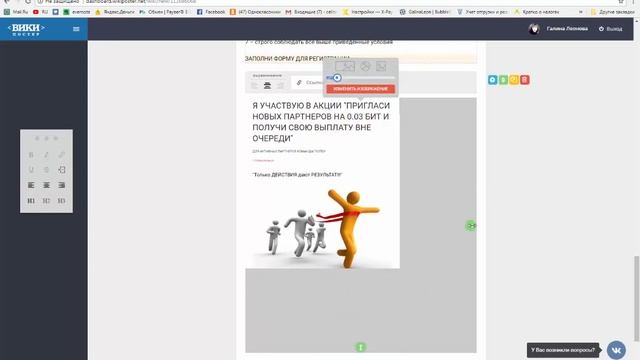Align text left in floating panel

pyautogui.click(x=31, y=185)
